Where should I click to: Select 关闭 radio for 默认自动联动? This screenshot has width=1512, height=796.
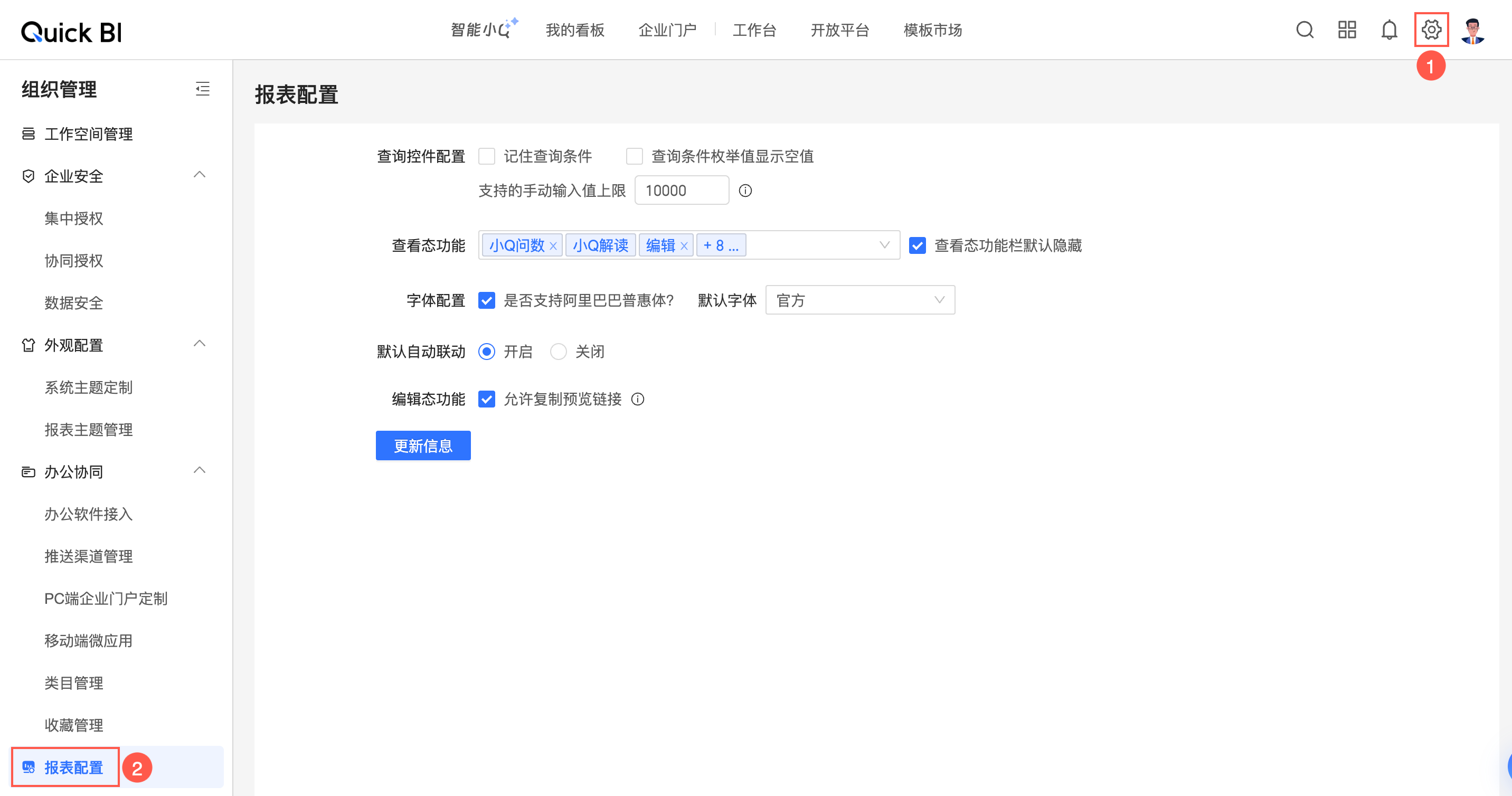tap(558, 352)
